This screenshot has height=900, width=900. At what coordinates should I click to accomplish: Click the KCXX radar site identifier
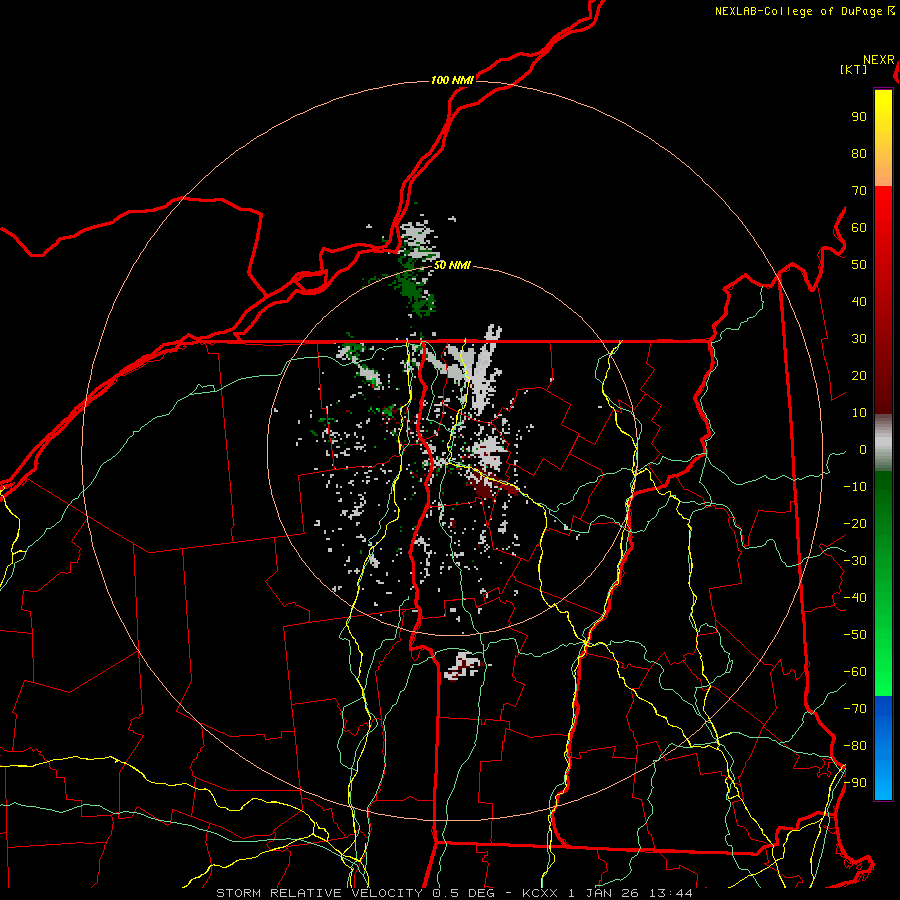point(540,893)
